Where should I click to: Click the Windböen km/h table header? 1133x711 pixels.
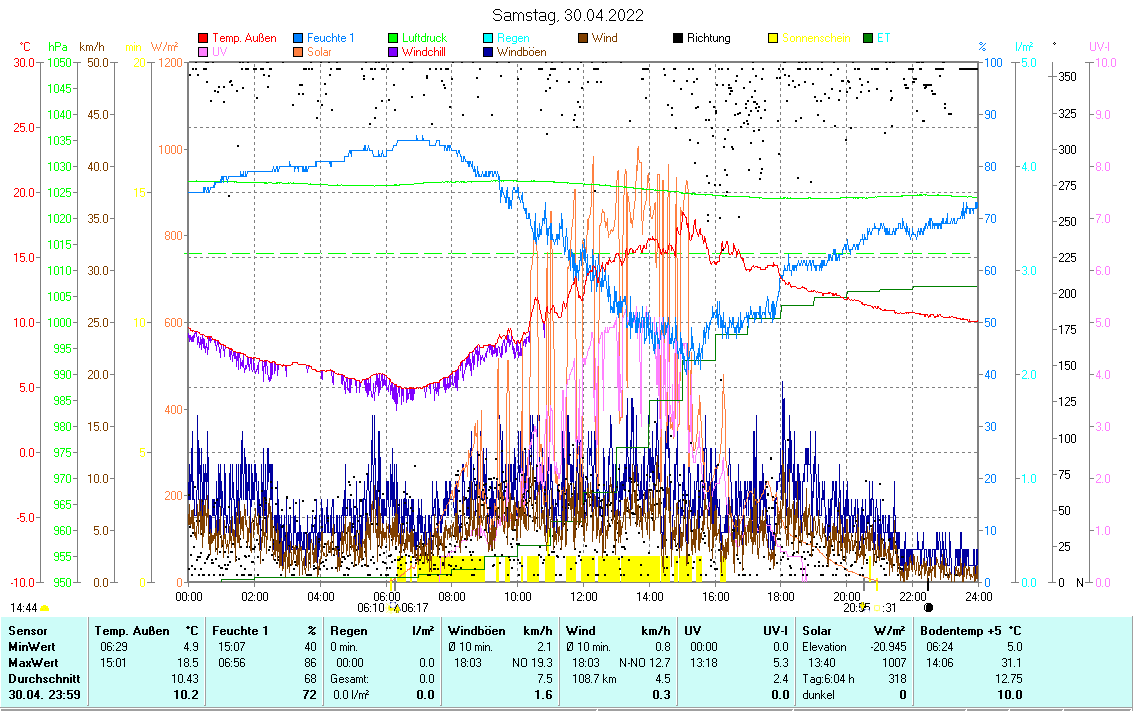[x=499, y=631]
